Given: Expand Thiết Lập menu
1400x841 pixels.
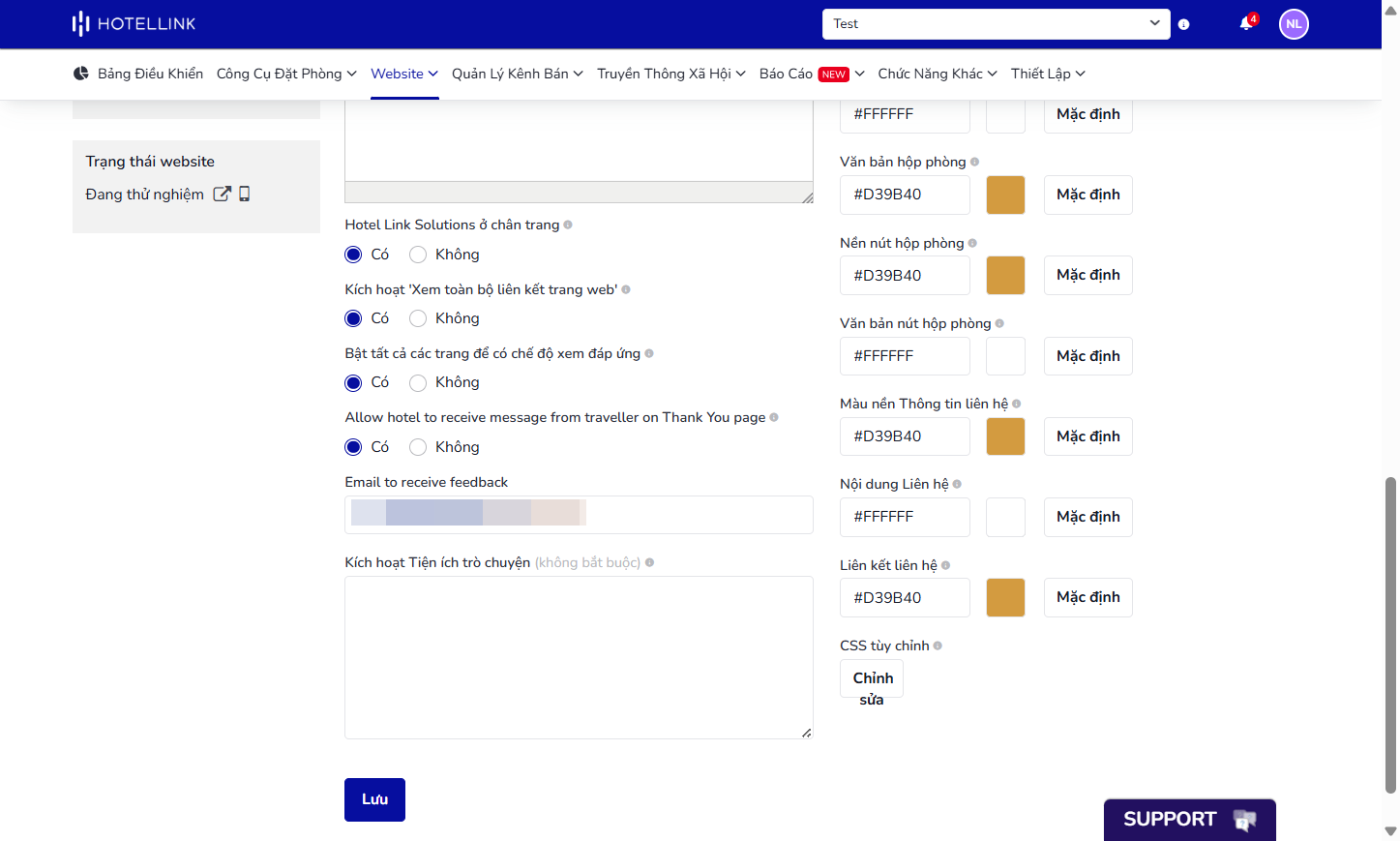Looking at the screenshot, I should click(x=1048, y=74).
